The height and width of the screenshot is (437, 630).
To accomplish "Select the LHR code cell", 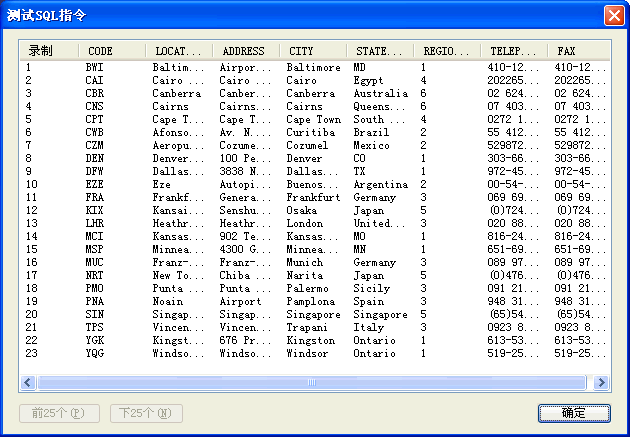I will tap(94, 223).
